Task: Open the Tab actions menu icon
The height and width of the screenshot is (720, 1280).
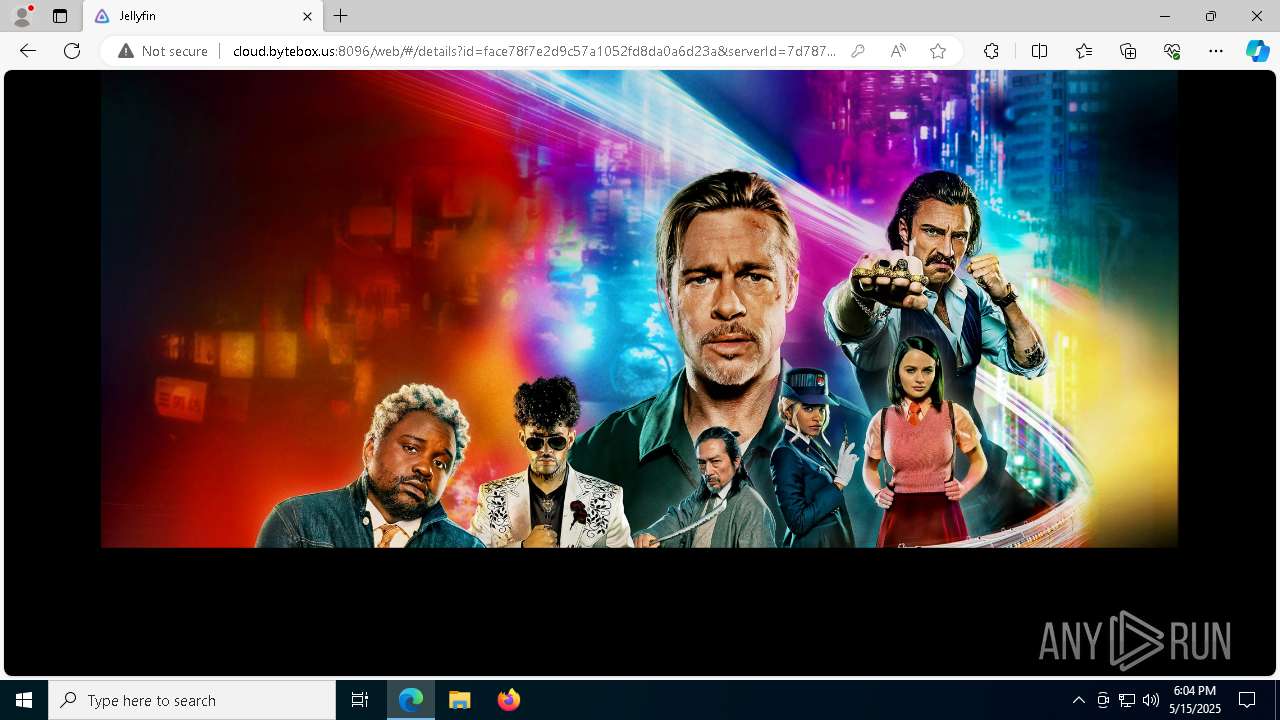Action: 60,16
